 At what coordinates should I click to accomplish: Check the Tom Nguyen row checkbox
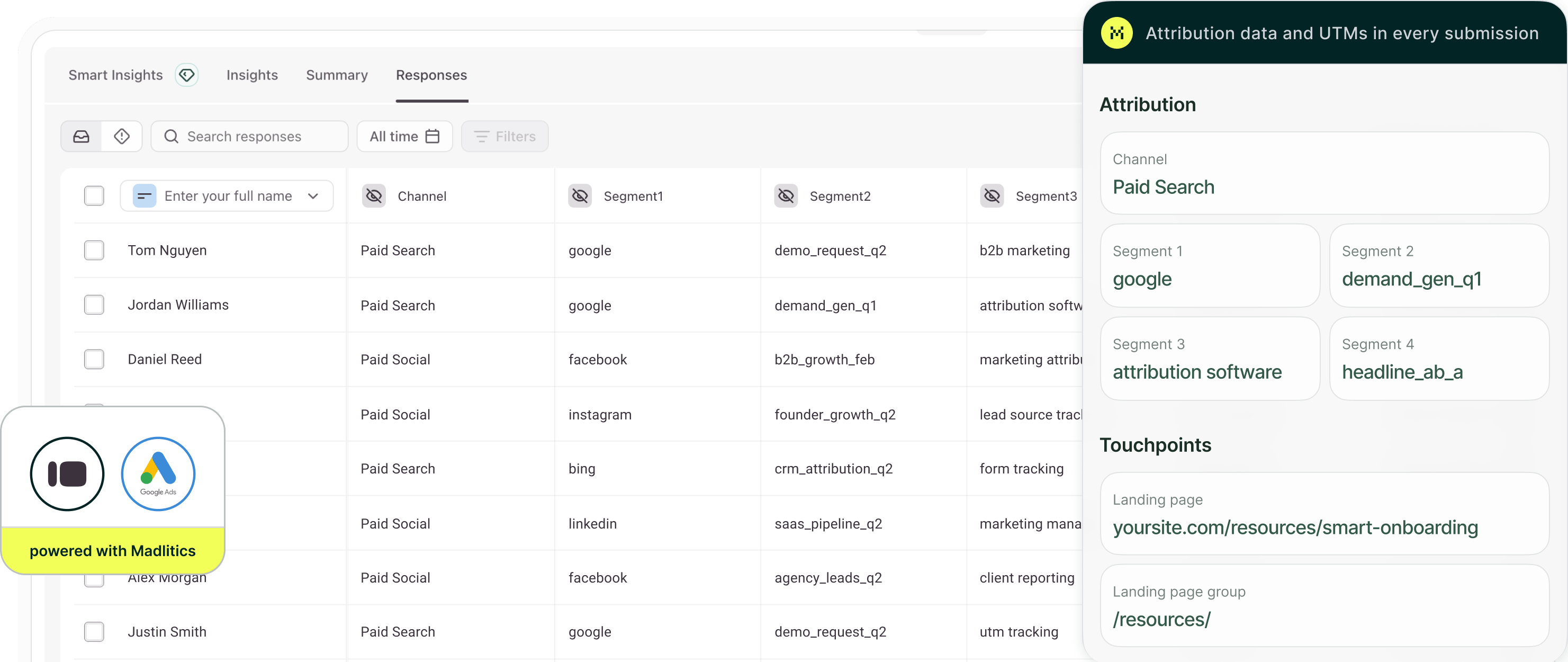point(94,251)
